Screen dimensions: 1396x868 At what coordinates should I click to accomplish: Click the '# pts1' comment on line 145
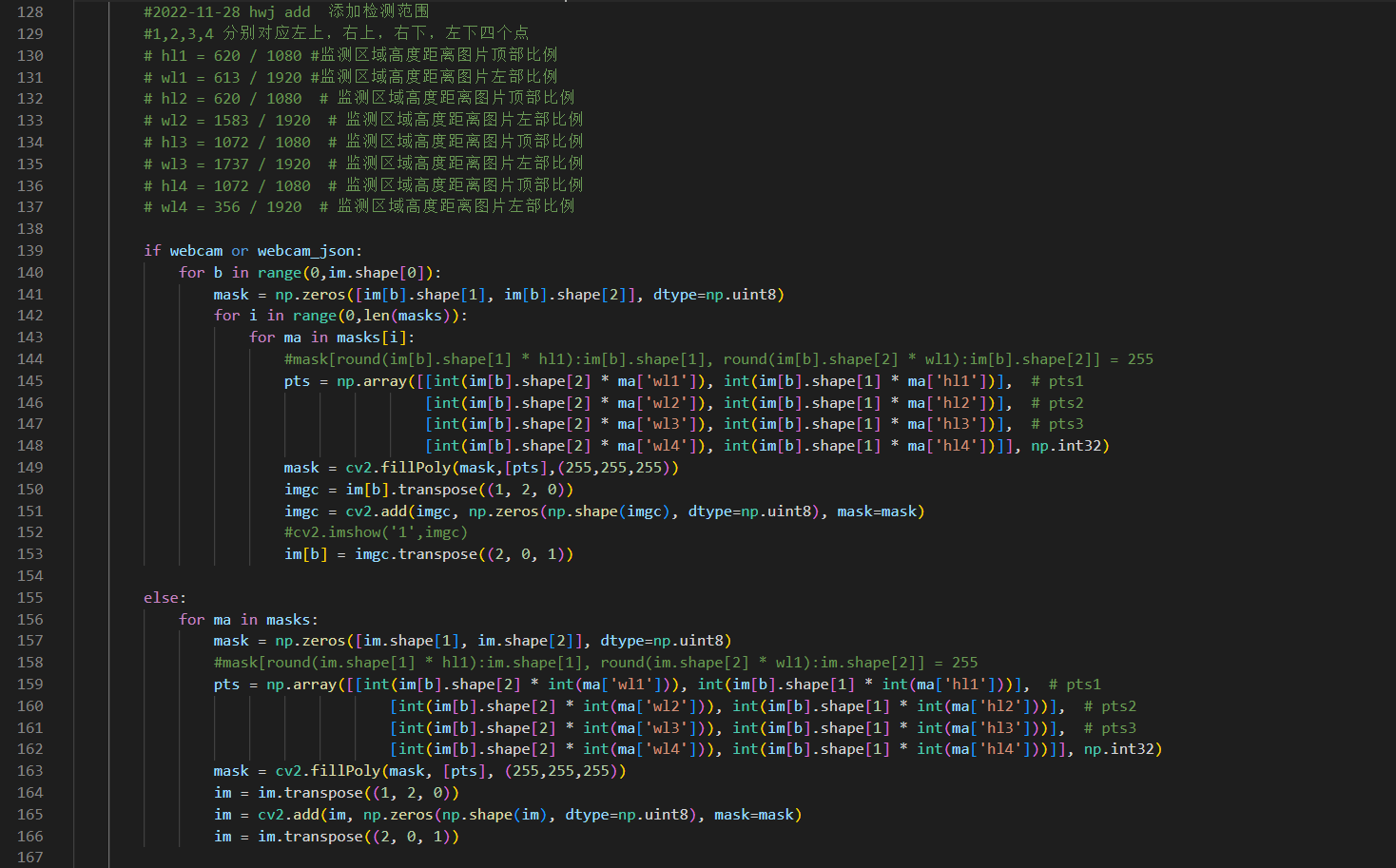coord(1057,381)
